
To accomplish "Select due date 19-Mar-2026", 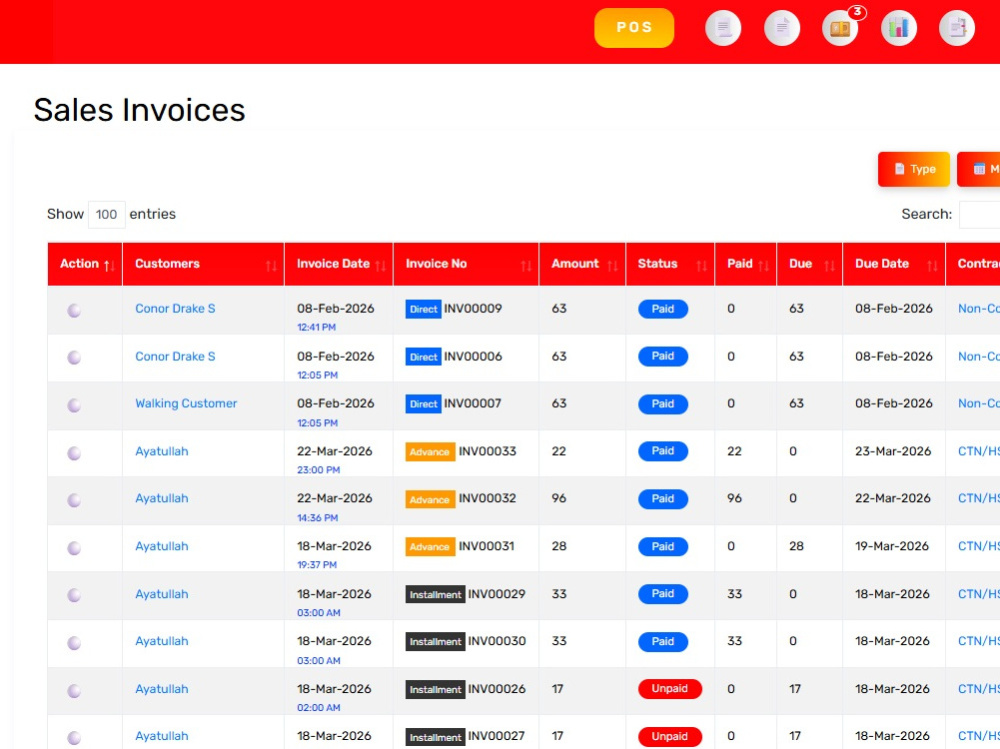I will (892, 547).
